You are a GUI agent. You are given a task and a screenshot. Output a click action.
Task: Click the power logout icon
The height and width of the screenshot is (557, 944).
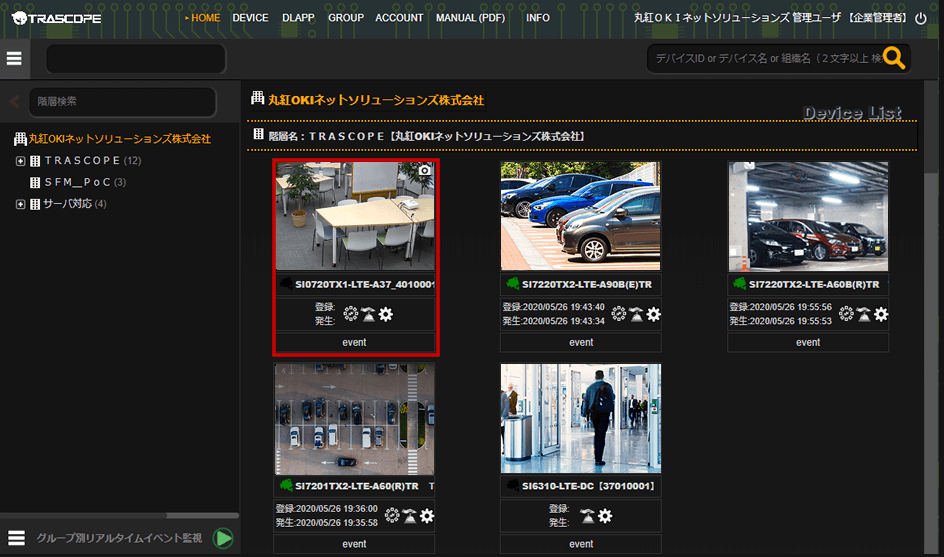pos(921,18)
